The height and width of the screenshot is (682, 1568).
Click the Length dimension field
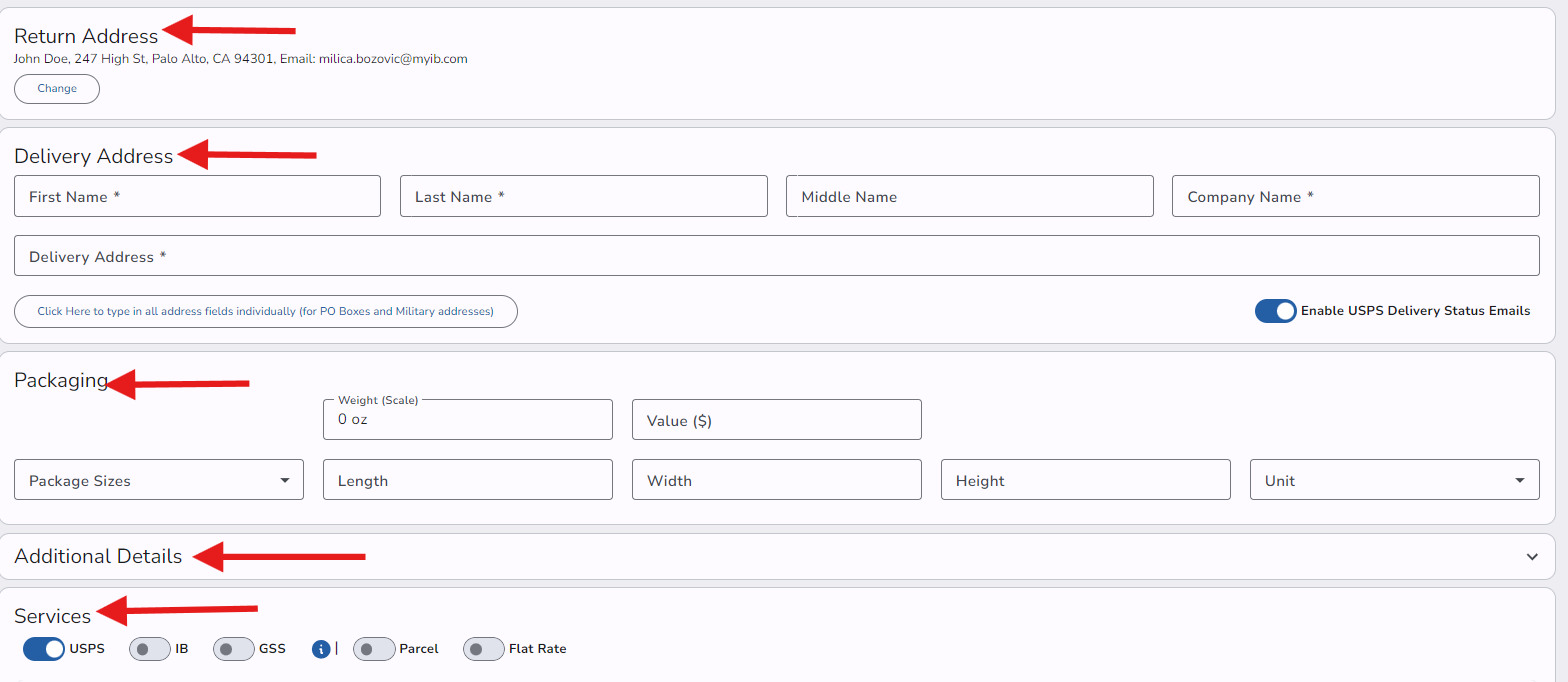pyautogui.click(x=467, y=480)
